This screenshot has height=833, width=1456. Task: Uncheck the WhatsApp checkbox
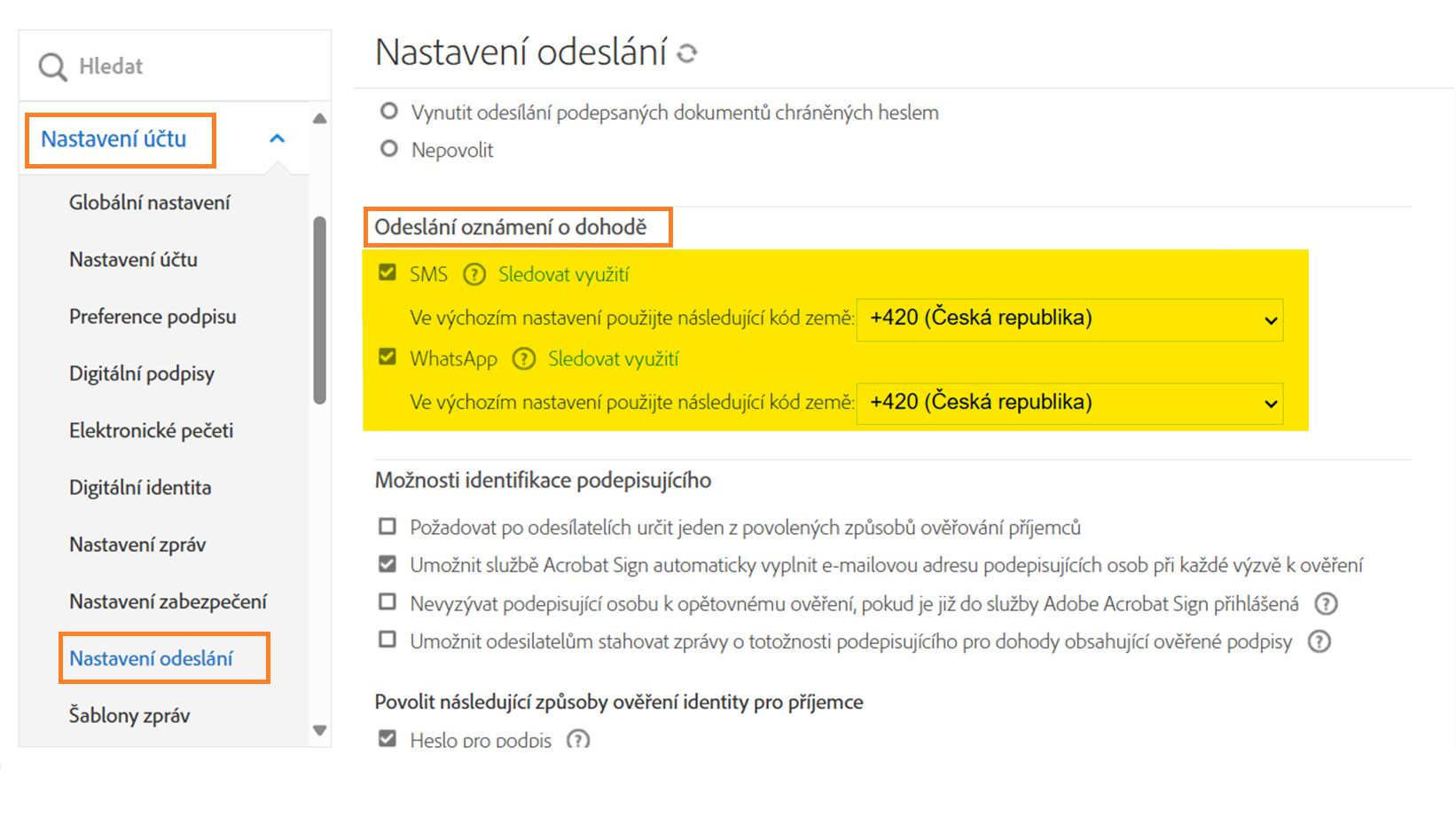387,358
